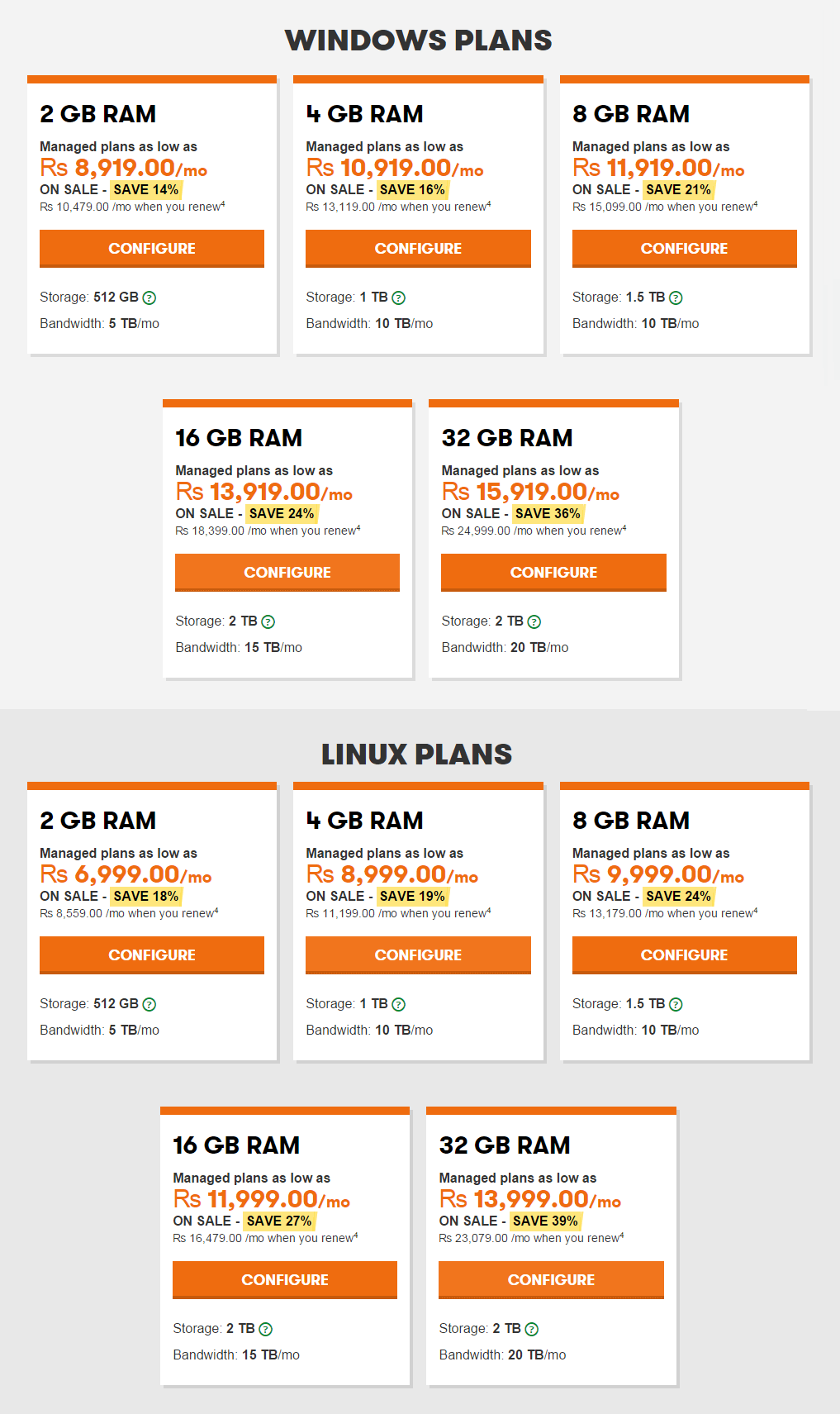Open storage help for Linux 8 GB plan
Screen dimensions: 840x1414
pos(676,1003)
